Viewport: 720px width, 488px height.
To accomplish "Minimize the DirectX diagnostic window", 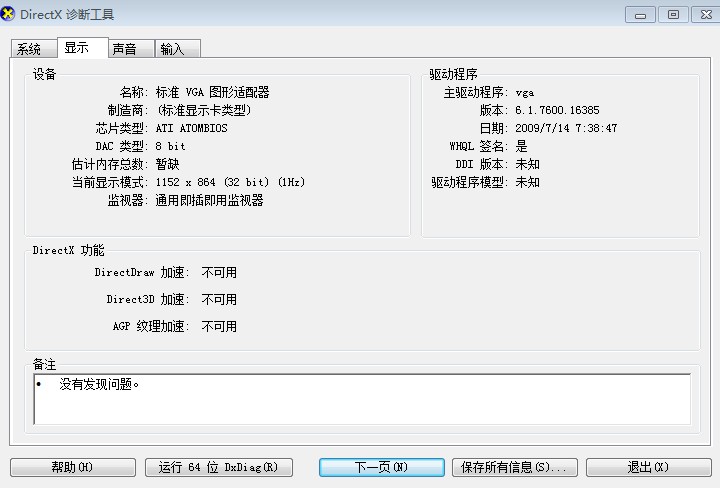I will [641, 15].
